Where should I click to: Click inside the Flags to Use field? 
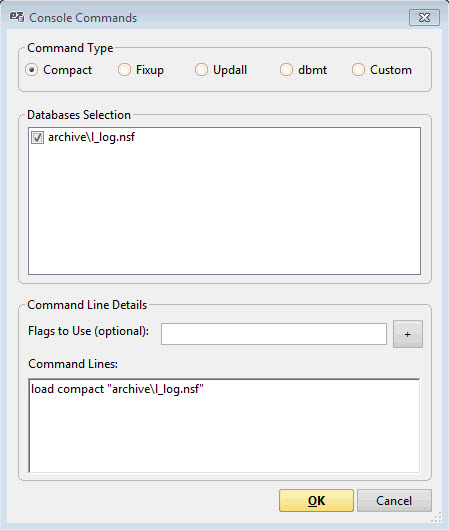274,334
